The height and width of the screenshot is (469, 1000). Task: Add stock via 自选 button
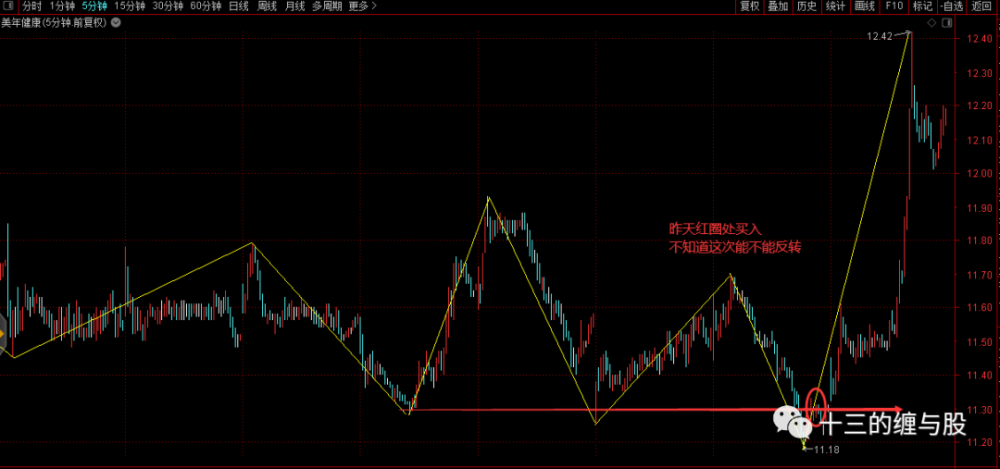(951, 6)
